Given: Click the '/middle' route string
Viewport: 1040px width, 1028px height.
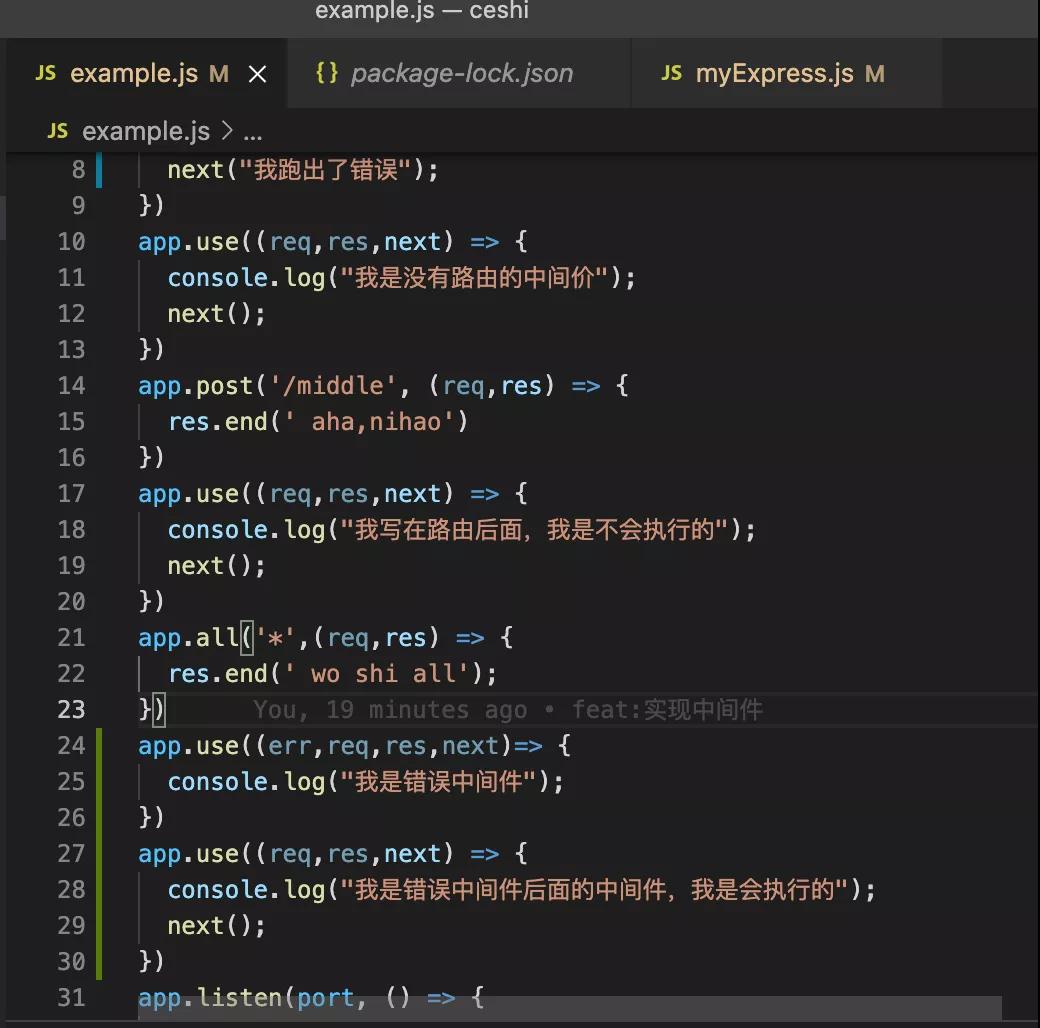Looking at the screenshot, I should click(x=332, y=385).
